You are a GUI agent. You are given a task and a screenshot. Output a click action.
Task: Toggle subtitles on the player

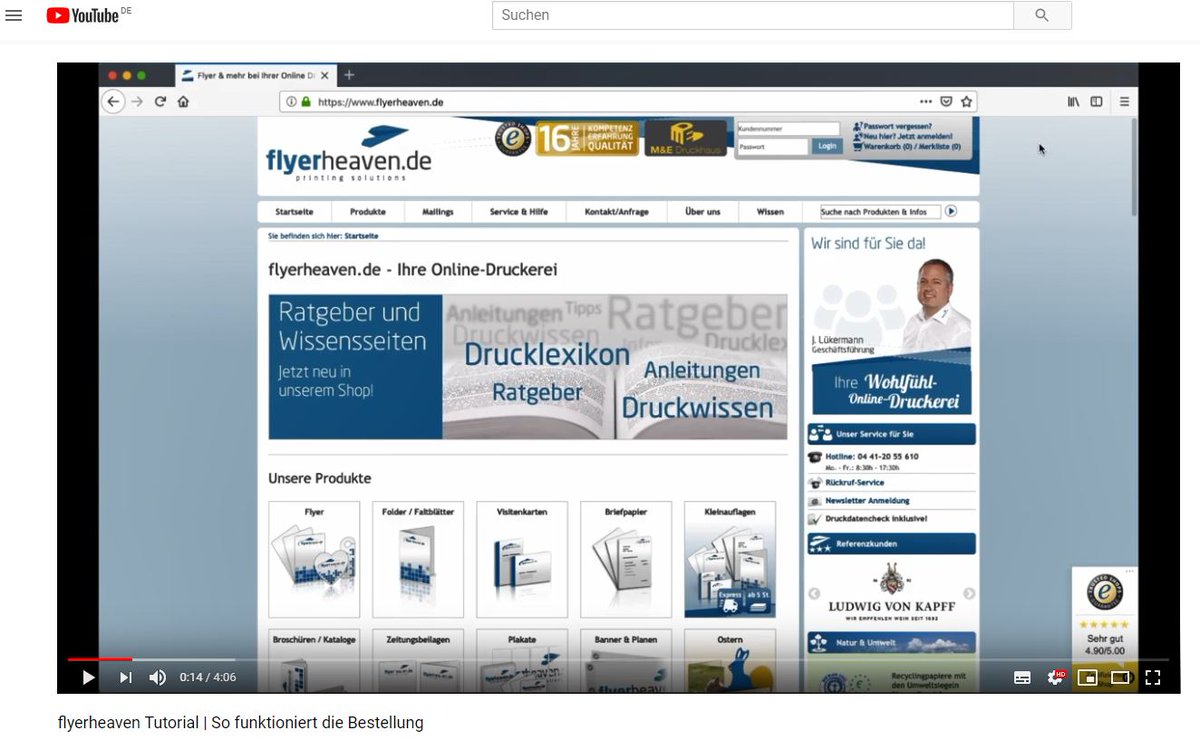[x=1022, y=677]
